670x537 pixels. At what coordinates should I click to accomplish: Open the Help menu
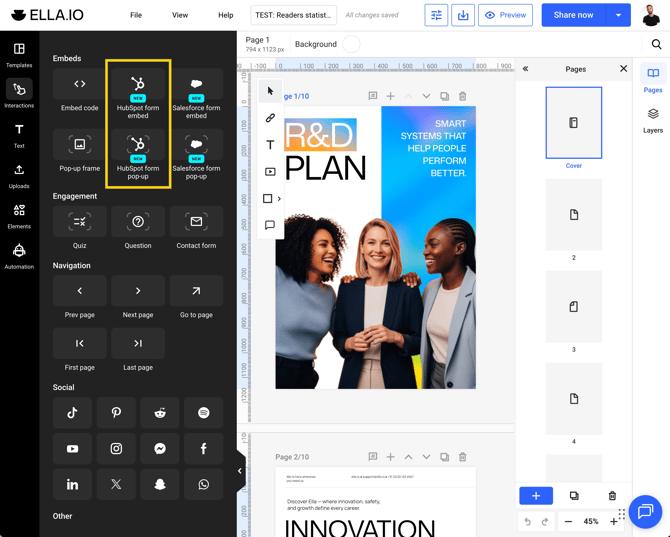tap(226, 15)
